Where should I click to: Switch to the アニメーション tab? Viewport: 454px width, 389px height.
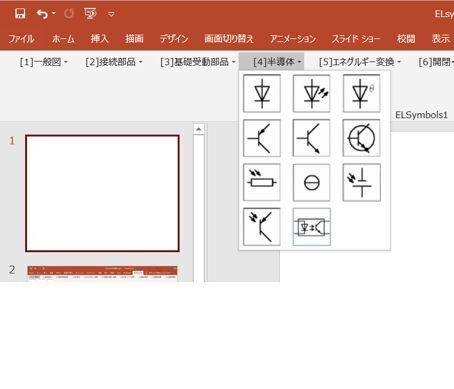(293, 39)
